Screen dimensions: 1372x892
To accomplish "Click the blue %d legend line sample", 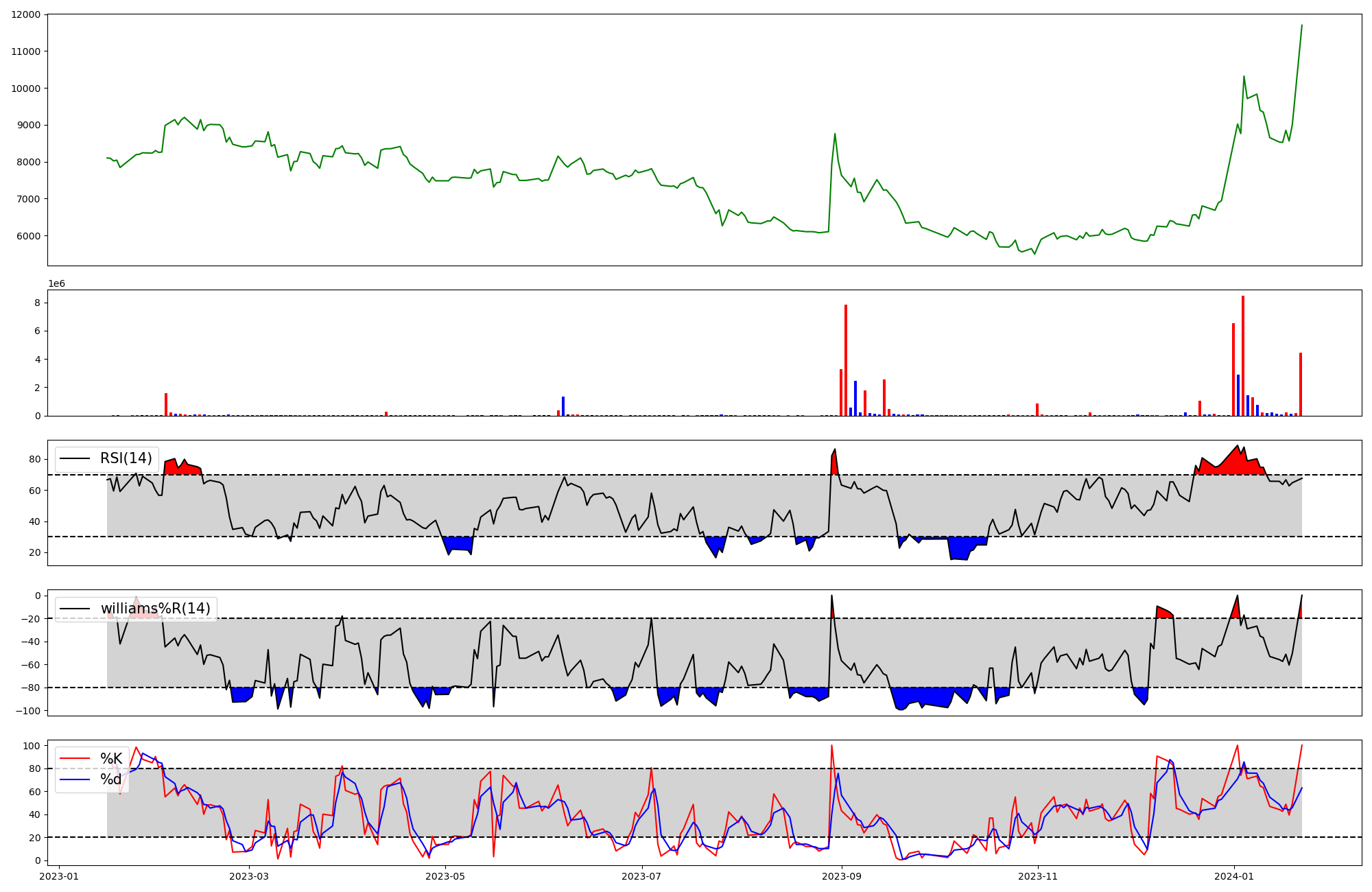I will (x=74, y=779).
